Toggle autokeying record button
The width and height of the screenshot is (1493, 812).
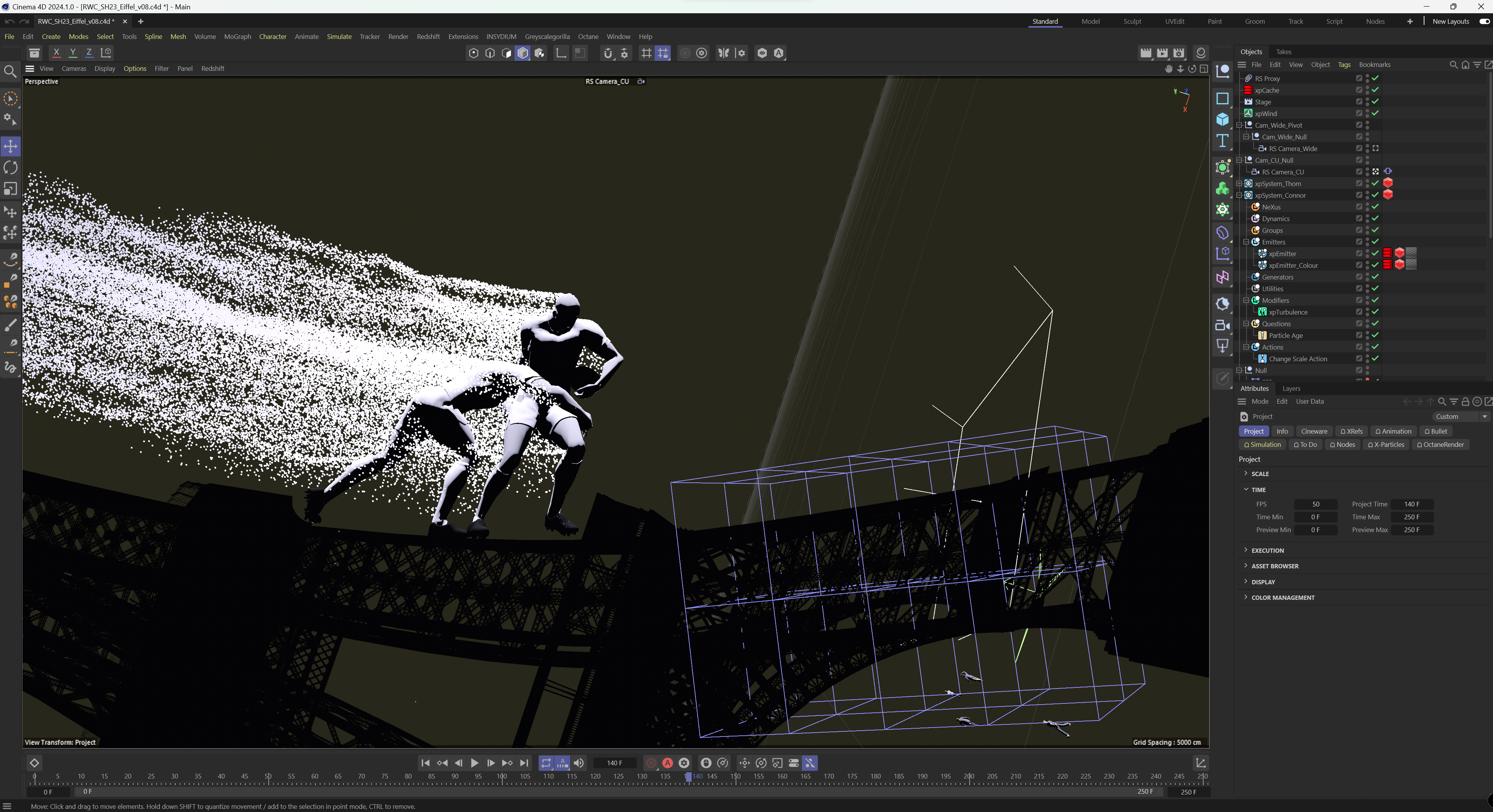point(668,763)
